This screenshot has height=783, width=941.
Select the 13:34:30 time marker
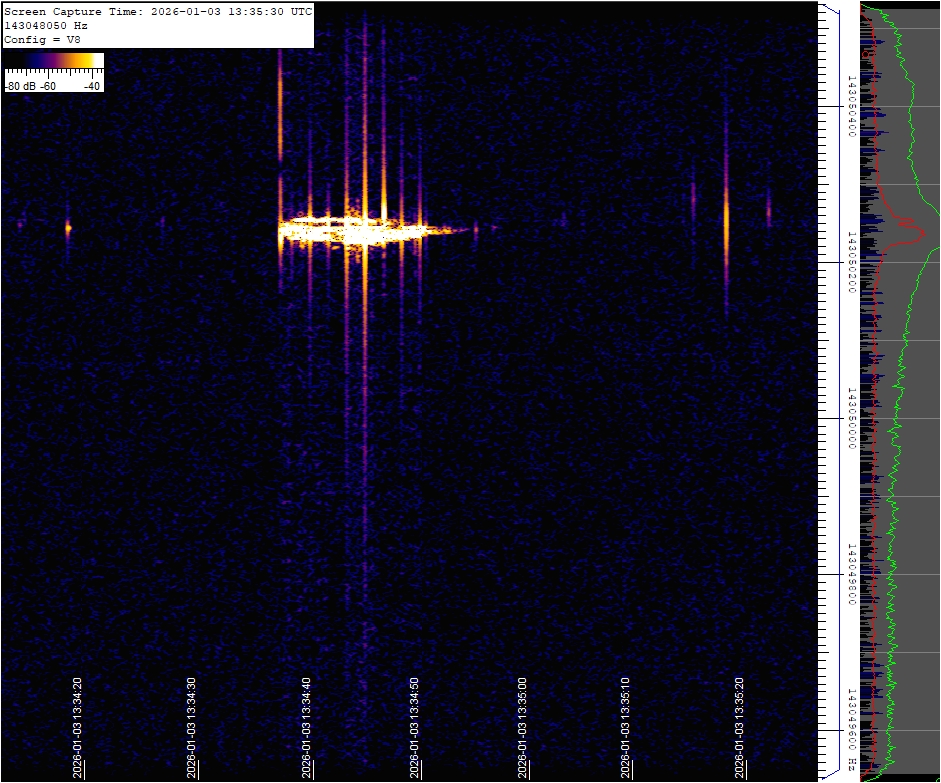point(191,726)
